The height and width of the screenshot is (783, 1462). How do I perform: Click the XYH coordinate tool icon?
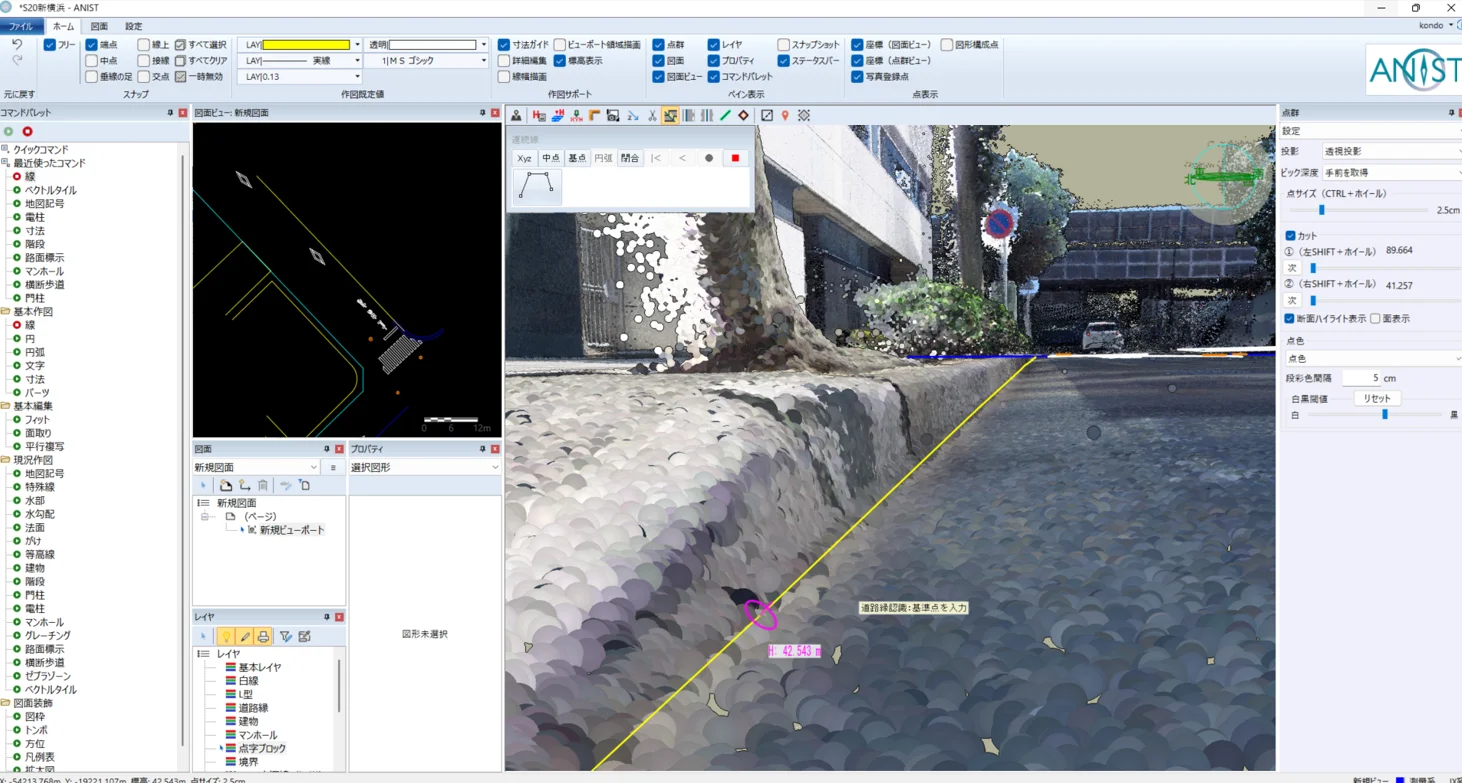(x=576, y=116)
